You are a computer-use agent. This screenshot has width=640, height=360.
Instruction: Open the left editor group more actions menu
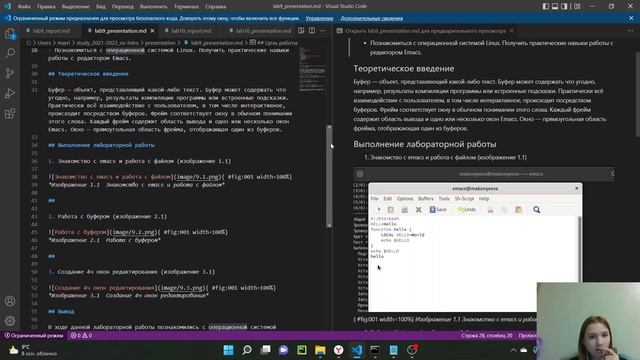click(323, 31)
